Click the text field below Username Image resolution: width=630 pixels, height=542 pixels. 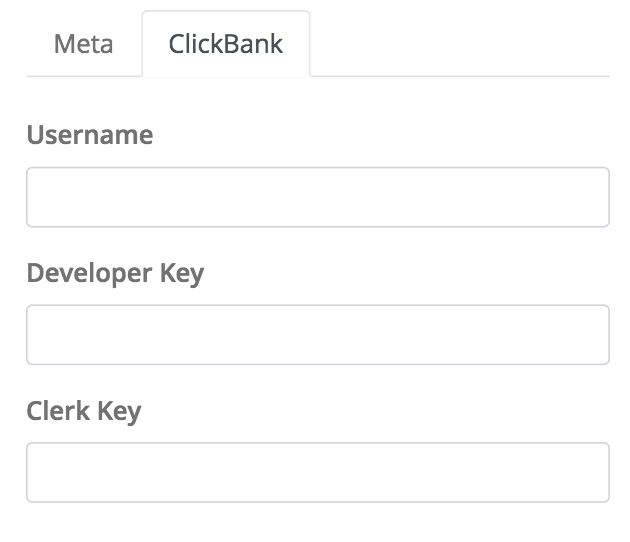(317, 197)
